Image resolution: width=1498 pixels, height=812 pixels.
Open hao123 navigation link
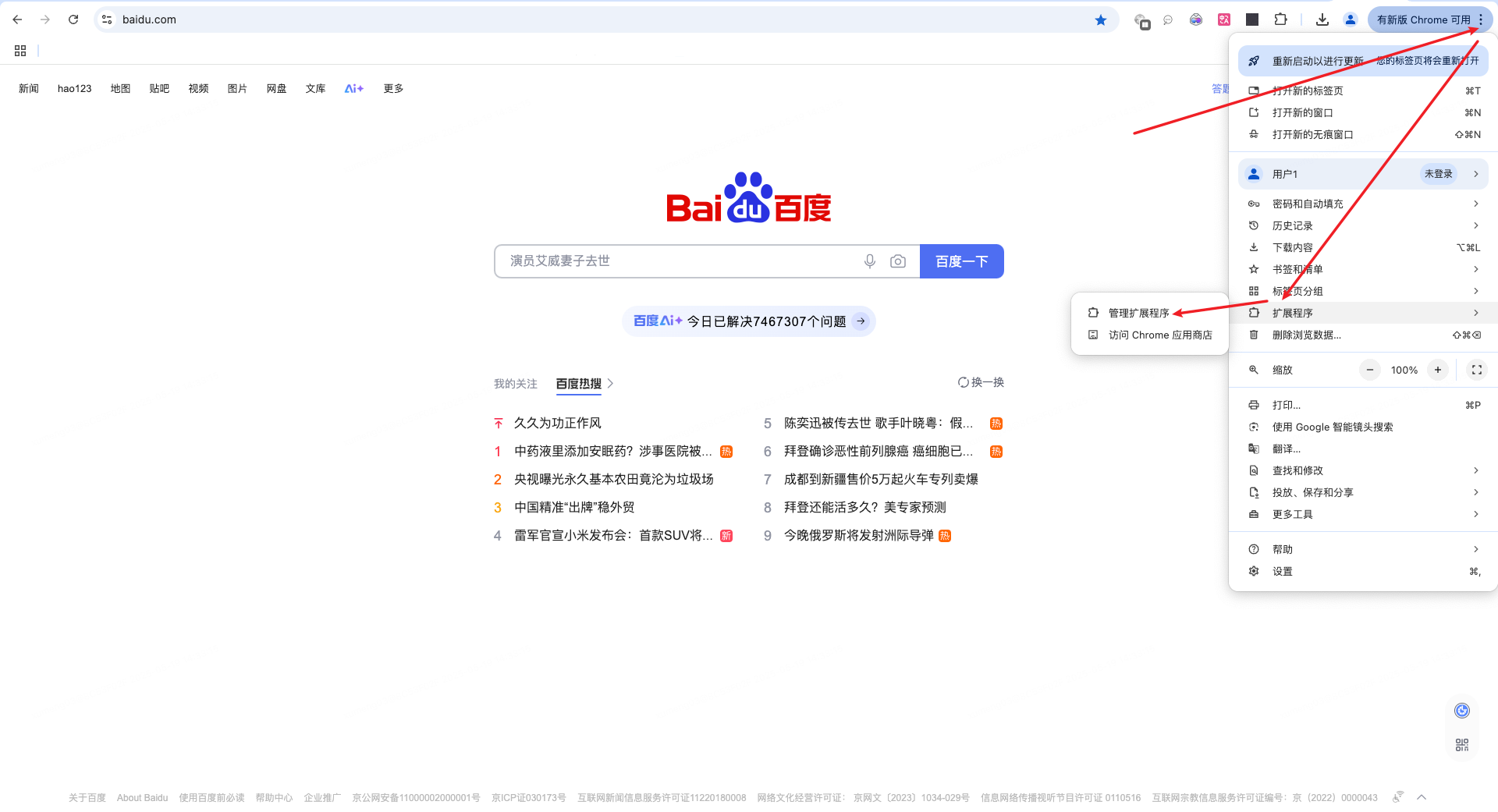[75, 88]
